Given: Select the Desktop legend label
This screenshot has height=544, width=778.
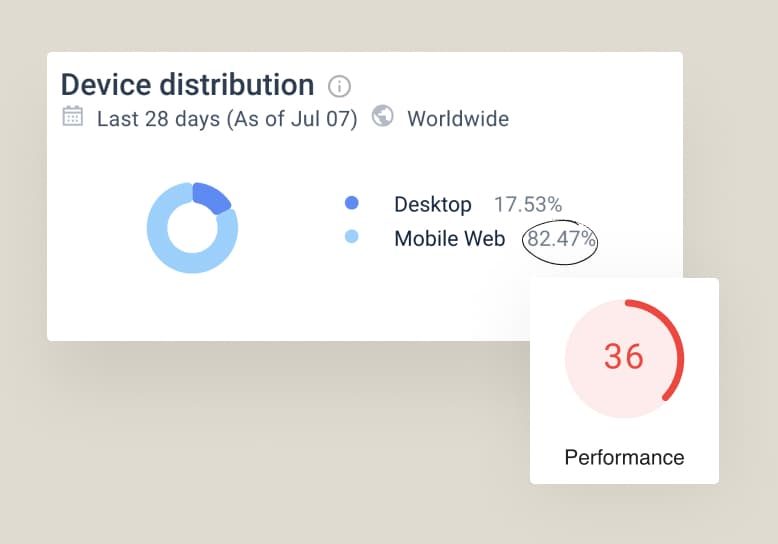Looking at the screenshot, I should tap(432, 205).
